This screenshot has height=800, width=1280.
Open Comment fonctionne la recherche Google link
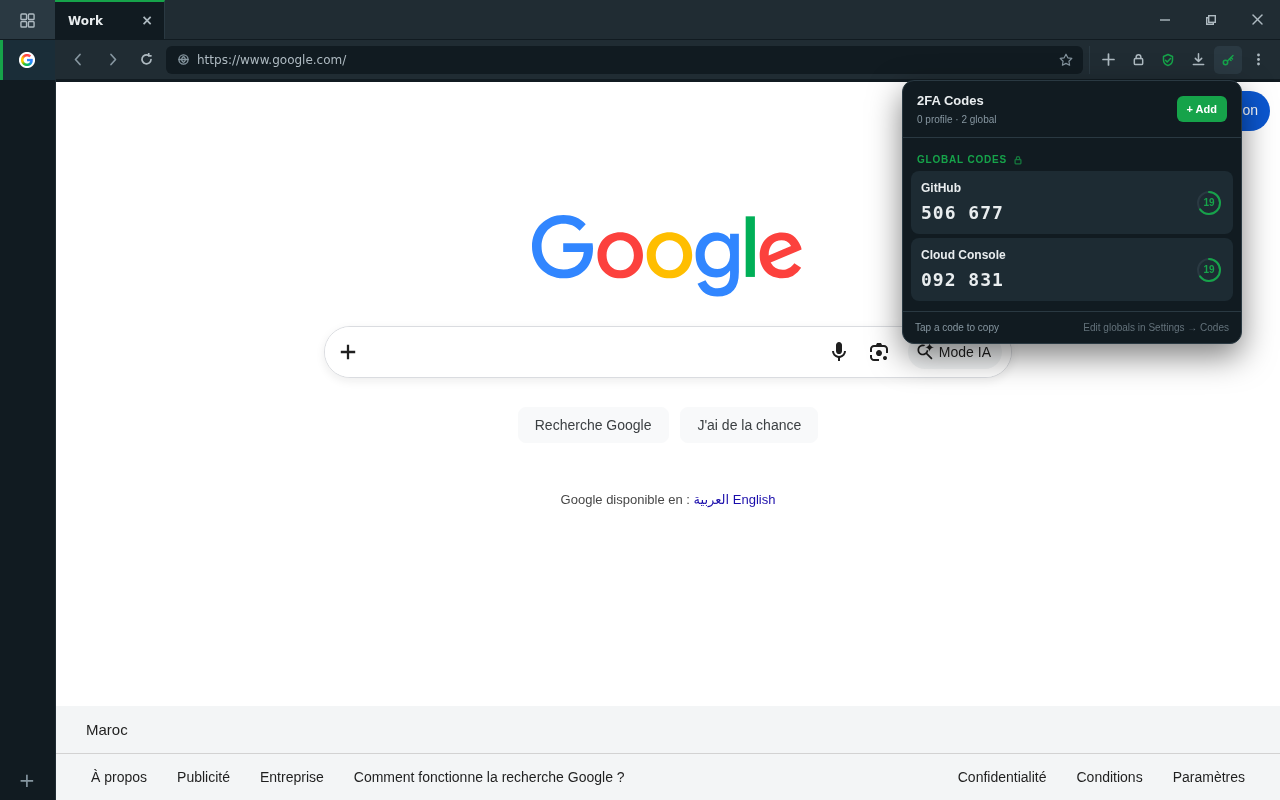tap(489, 777)
